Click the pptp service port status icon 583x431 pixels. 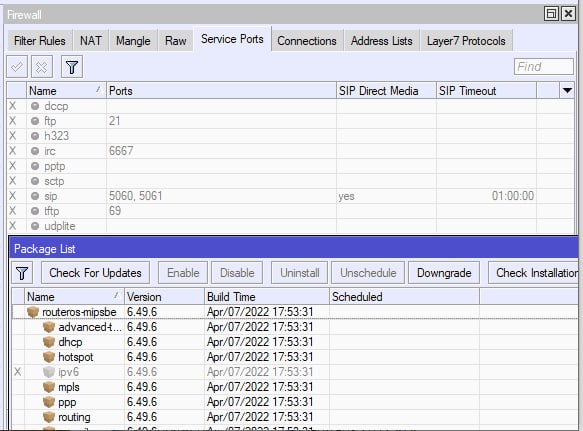(35, 166)
